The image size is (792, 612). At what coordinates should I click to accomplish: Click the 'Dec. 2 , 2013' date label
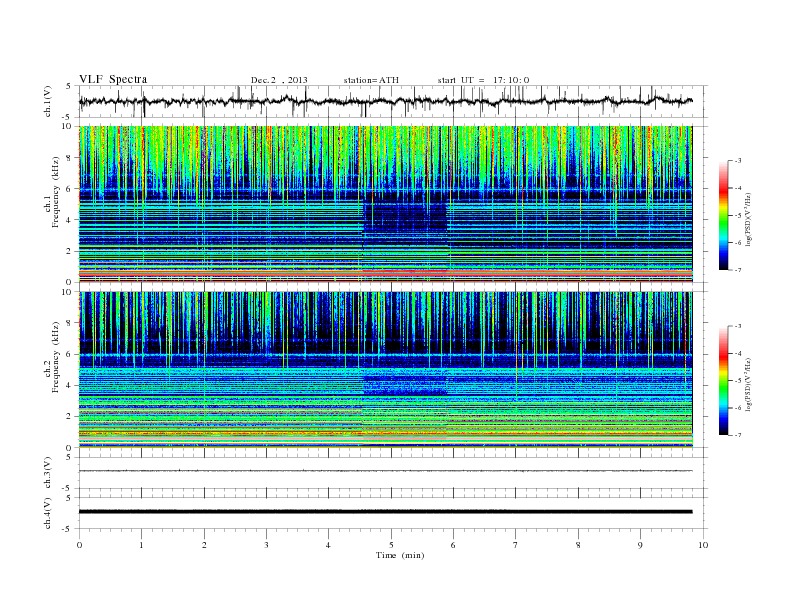coord(279,80)
